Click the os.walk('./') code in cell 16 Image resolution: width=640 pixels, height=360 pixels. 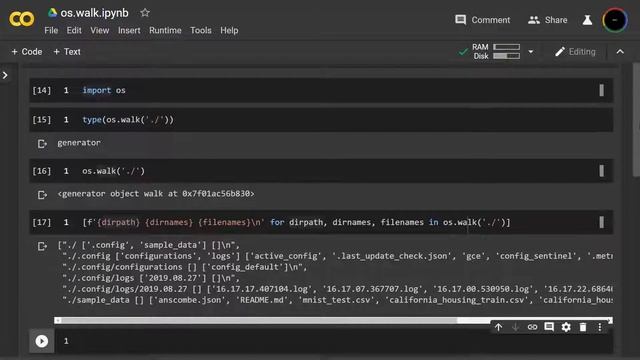point(113,171)
